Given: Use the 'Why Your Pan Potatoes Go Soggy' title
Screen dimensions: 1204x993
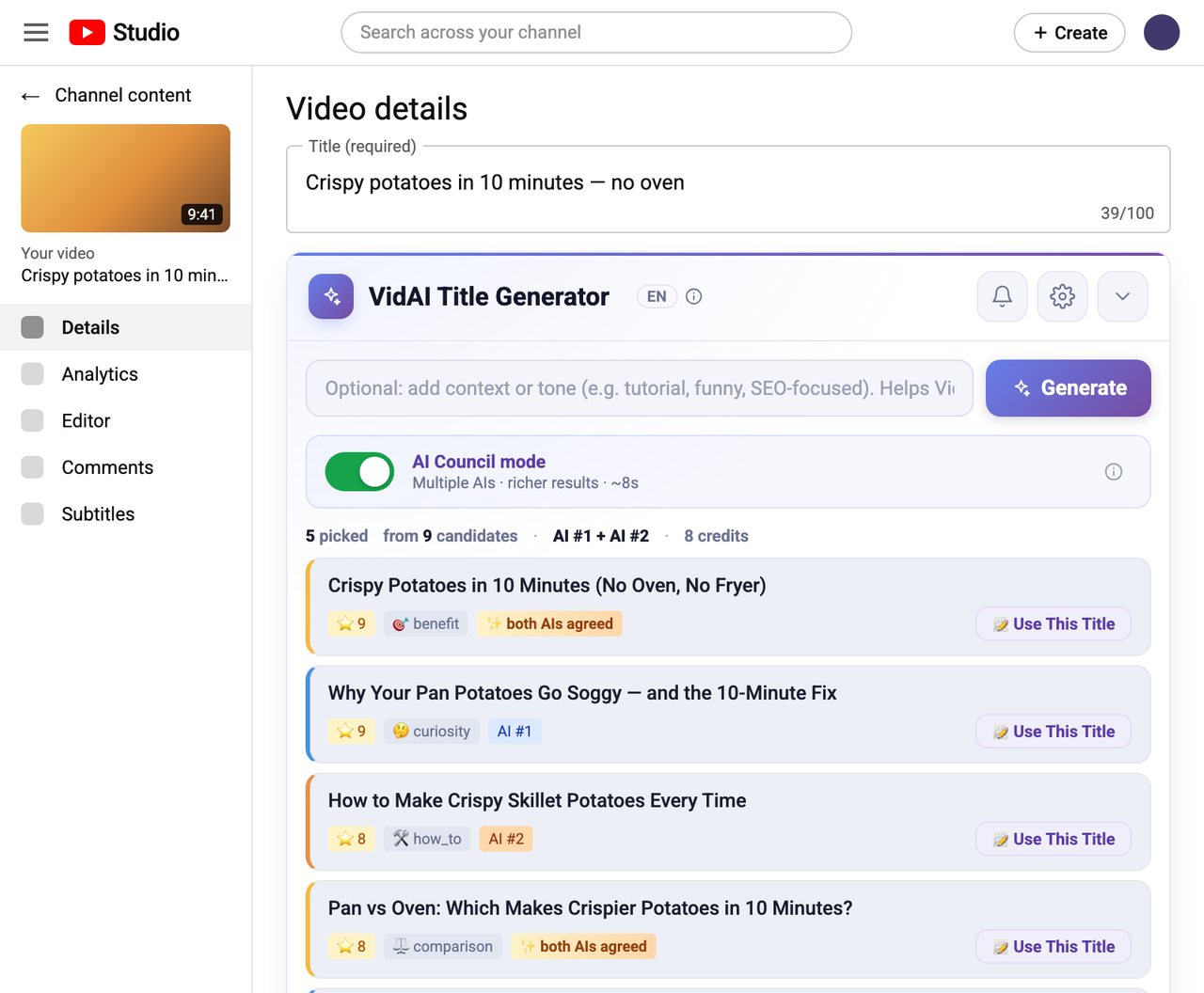Looking at the screenshot, I should pos(1053,732).
